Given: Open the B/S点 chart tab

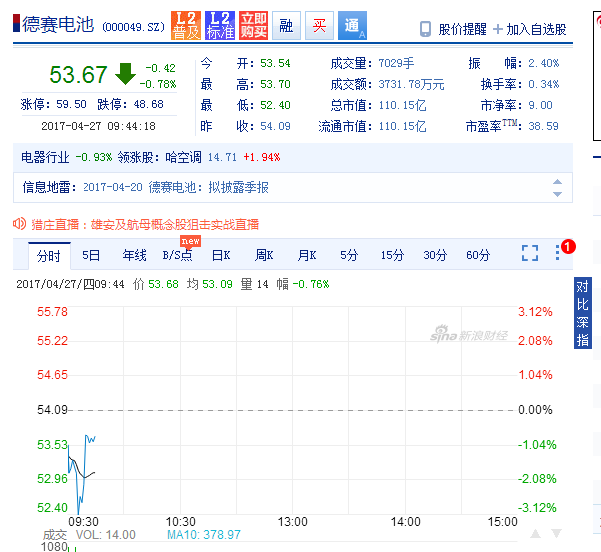Looking at the screenshot, I should [177, 255].
